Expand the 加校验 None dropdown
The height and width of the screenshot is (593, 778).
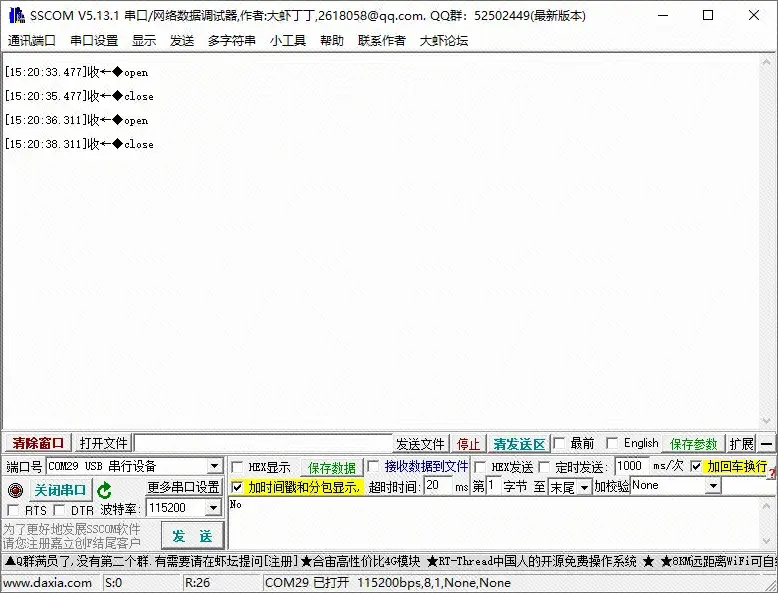[x=713, y=486]
